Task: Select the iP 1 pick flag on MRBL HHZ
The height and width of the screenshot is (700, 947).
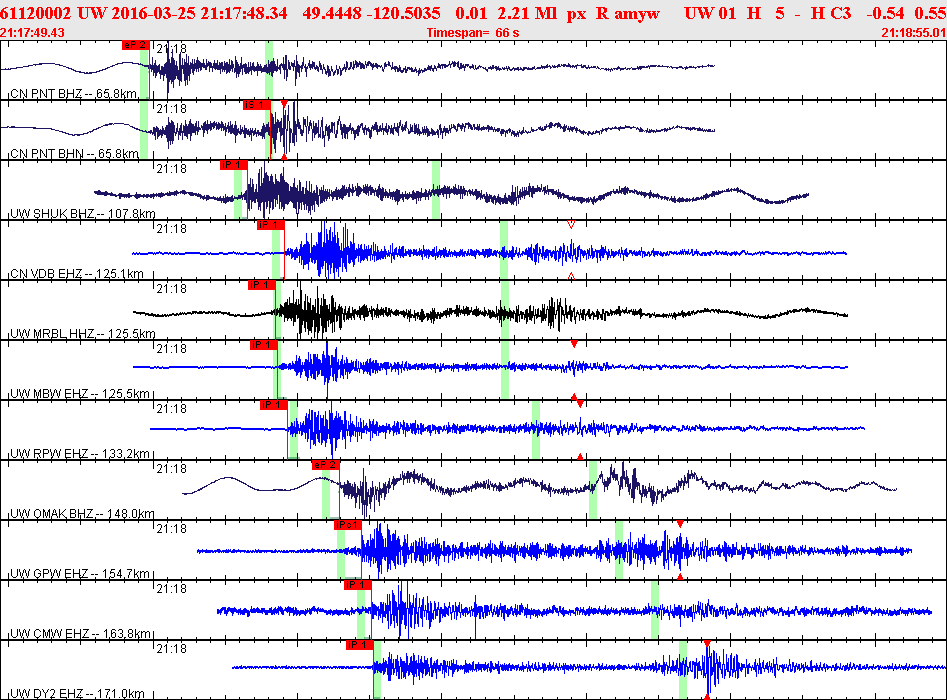Action: pos(262,285)
